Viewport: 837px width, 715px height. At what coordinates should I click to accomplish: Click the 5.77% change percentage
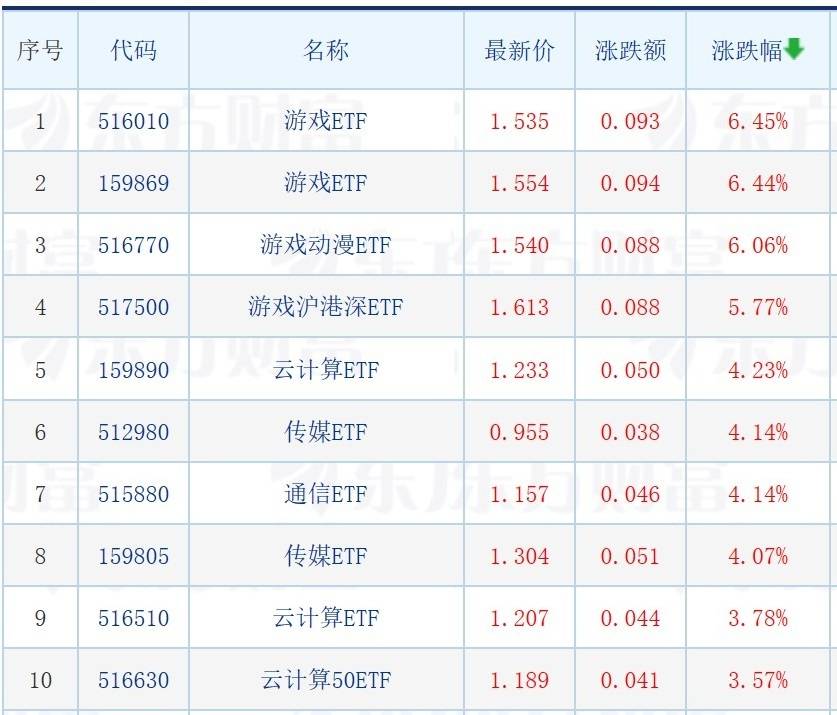point(758,307)
